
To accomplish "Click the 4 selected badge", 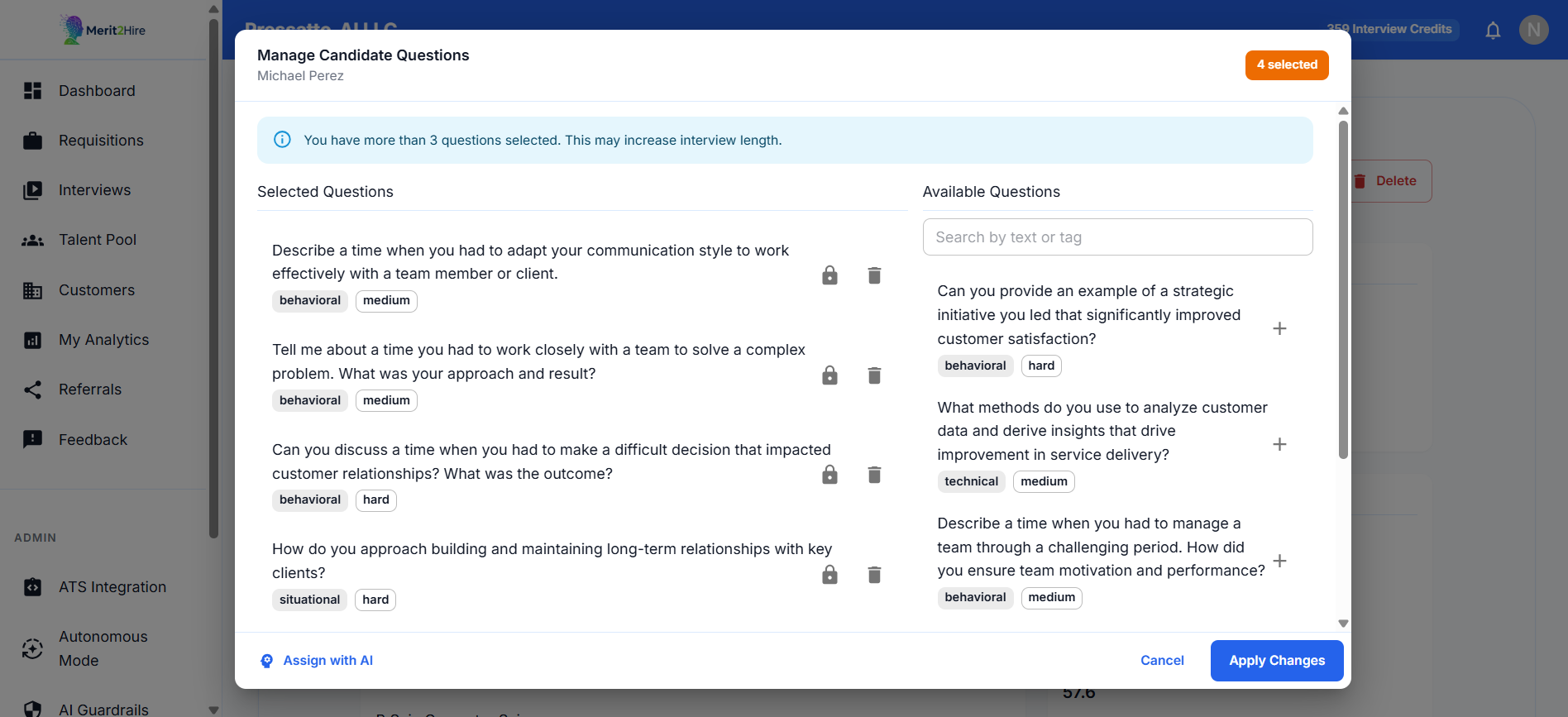I will pos(1287,65).
